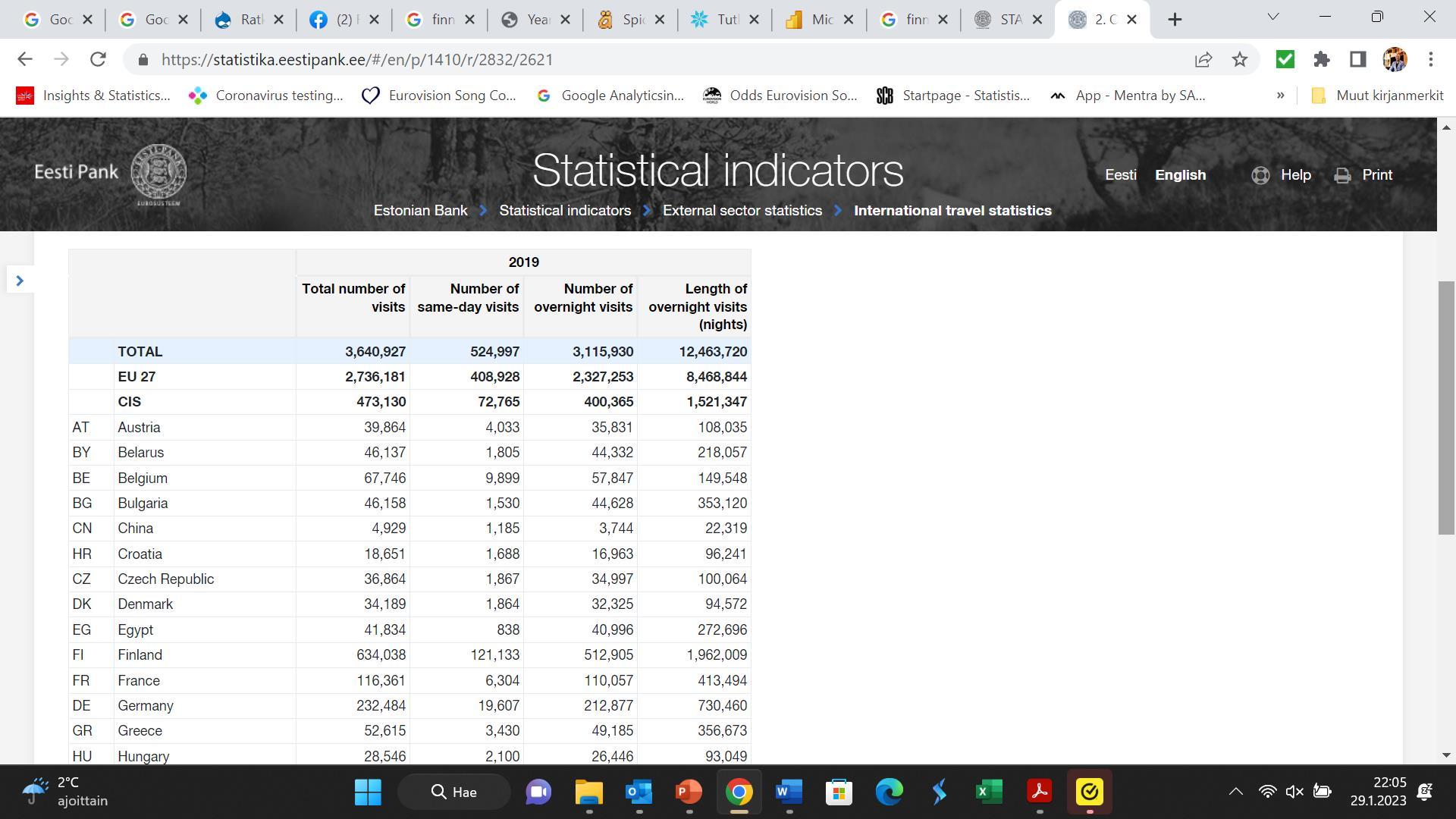Click the page vertical scrollbar thumb
The image size is (1456, 819).
pyautogui.click(x=1446, y=408)
